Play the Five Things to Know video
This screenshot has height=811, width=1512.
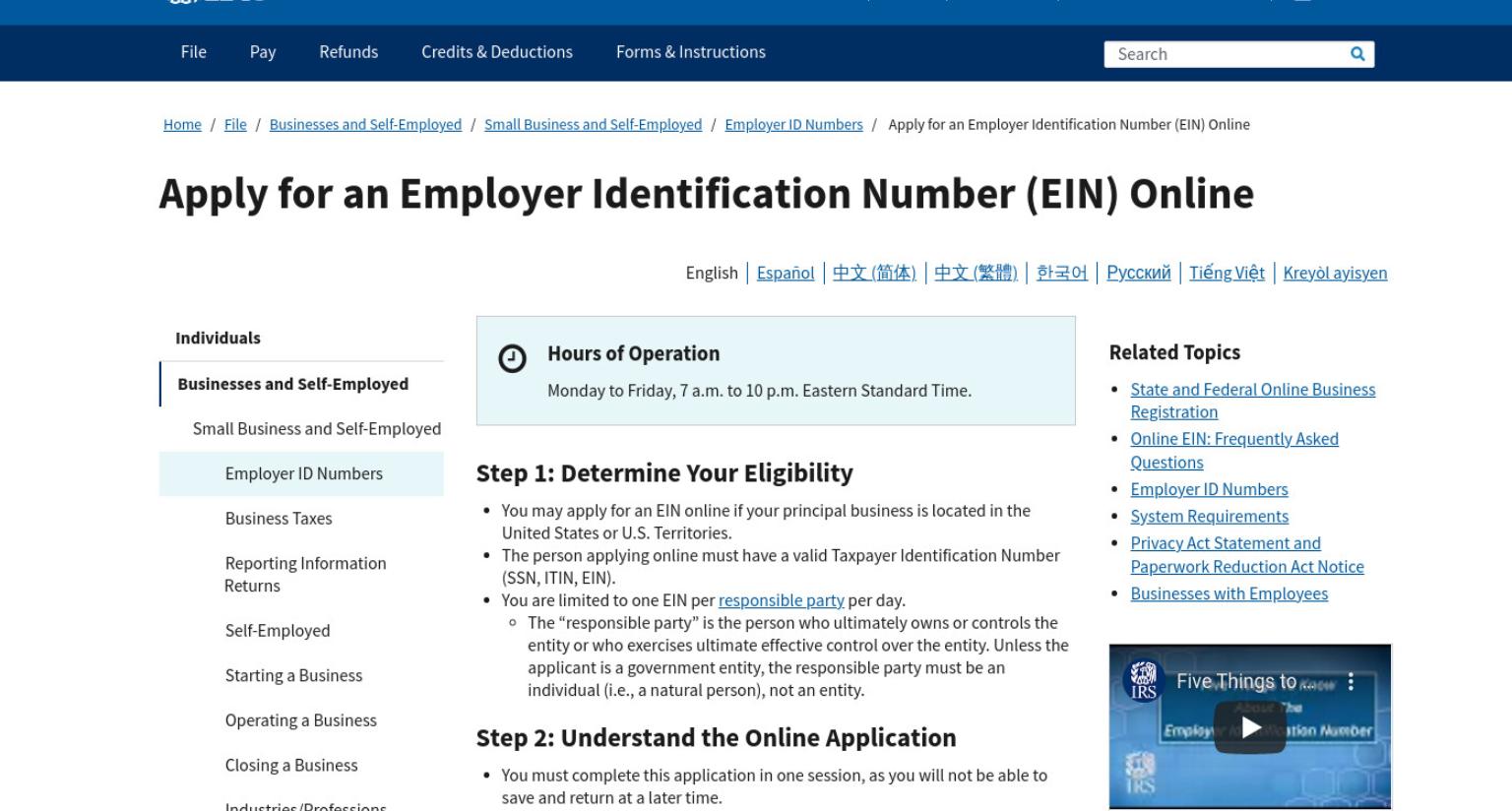pyautogui.click(x=1250, y=727)
